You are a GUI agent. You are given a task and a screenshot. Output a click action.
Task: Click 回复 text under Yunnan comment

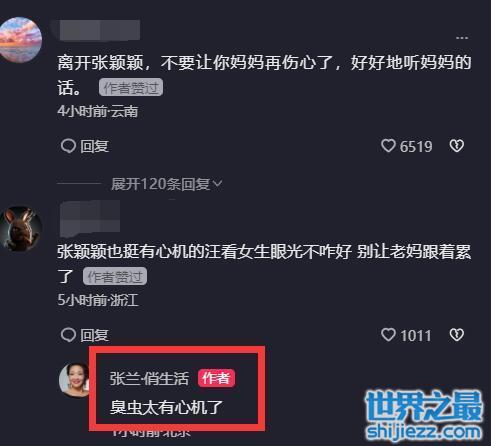tap(95, 146)
